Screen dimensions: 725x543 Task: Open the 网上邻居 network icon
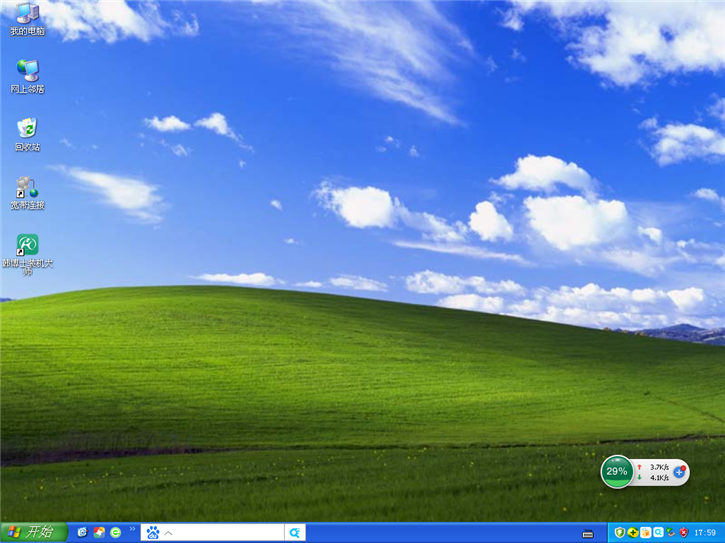pos(27,71)
